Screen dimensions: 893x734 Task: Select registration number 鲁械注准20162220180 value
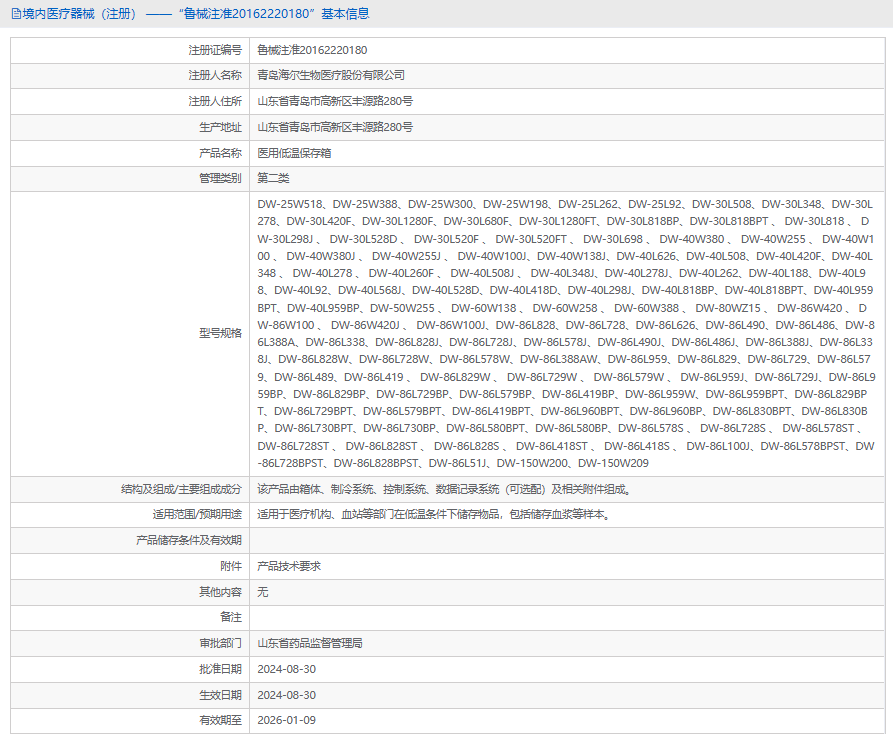tap(312, 50)
